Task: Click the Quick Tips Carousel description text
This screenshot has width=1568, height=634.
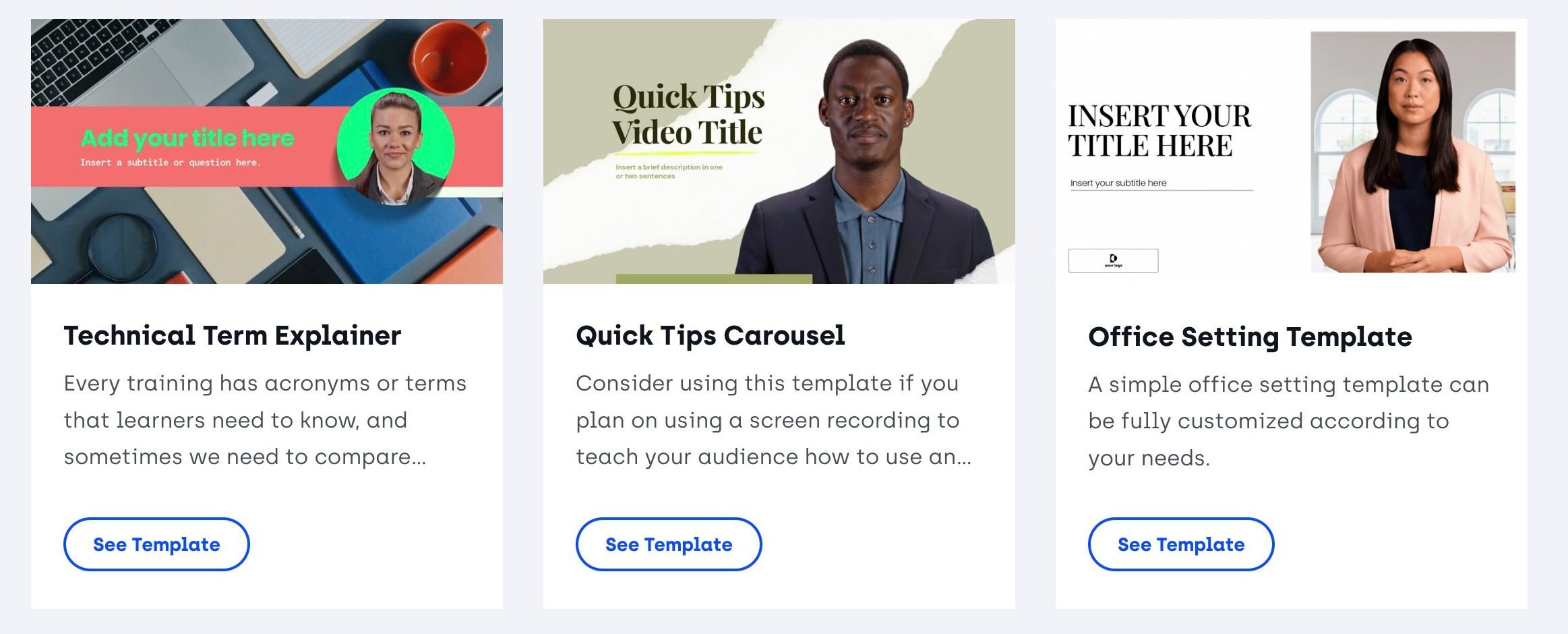Action: tap(773, 420)
